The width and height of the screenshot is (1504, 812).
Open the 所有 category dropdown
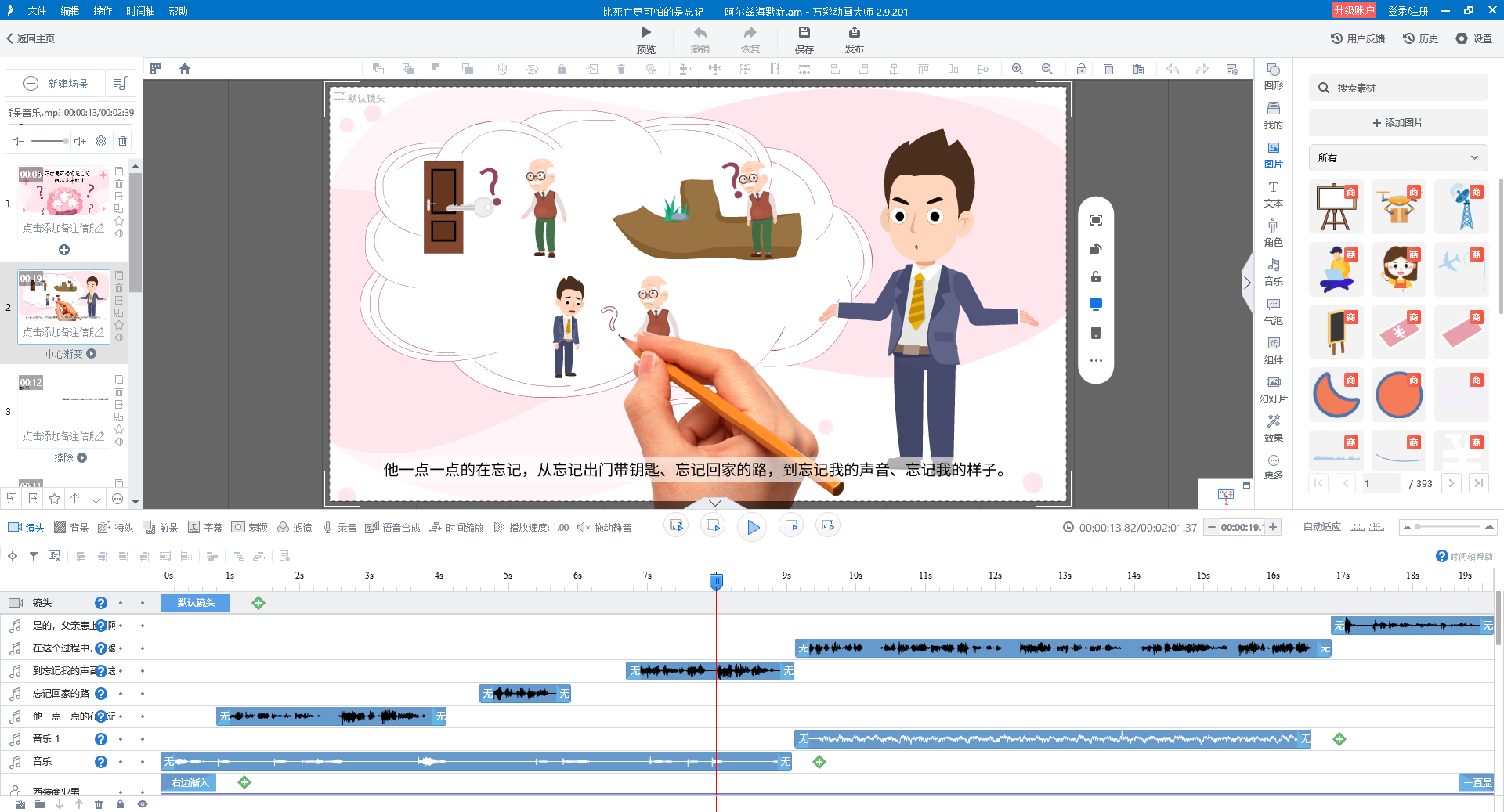[x=1398, y=157]
